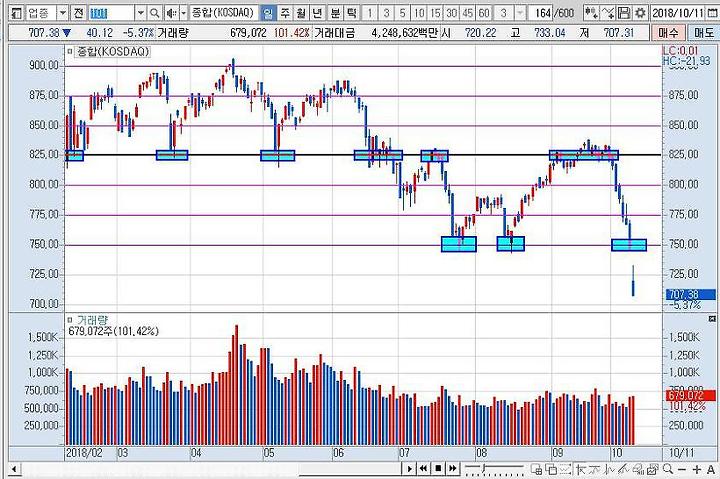Click the add line overlay icon
This screenshot has height=479, width=720.
607,13
